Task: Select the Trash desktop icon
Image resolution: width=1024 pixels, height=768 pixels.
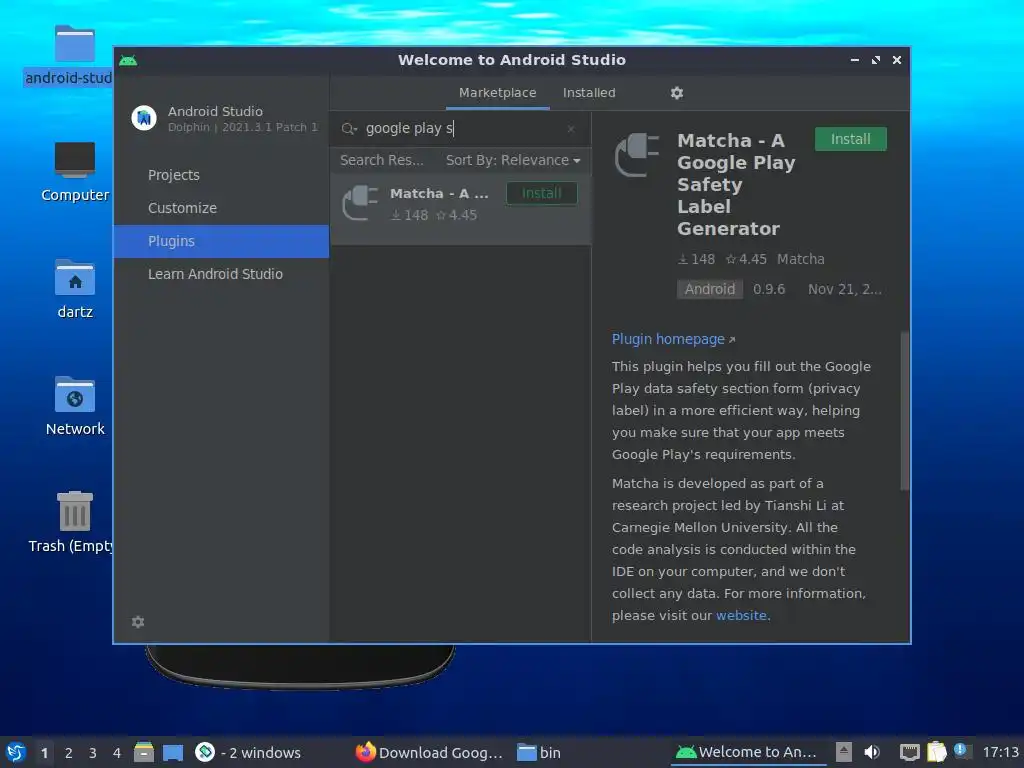Action: 74,511
